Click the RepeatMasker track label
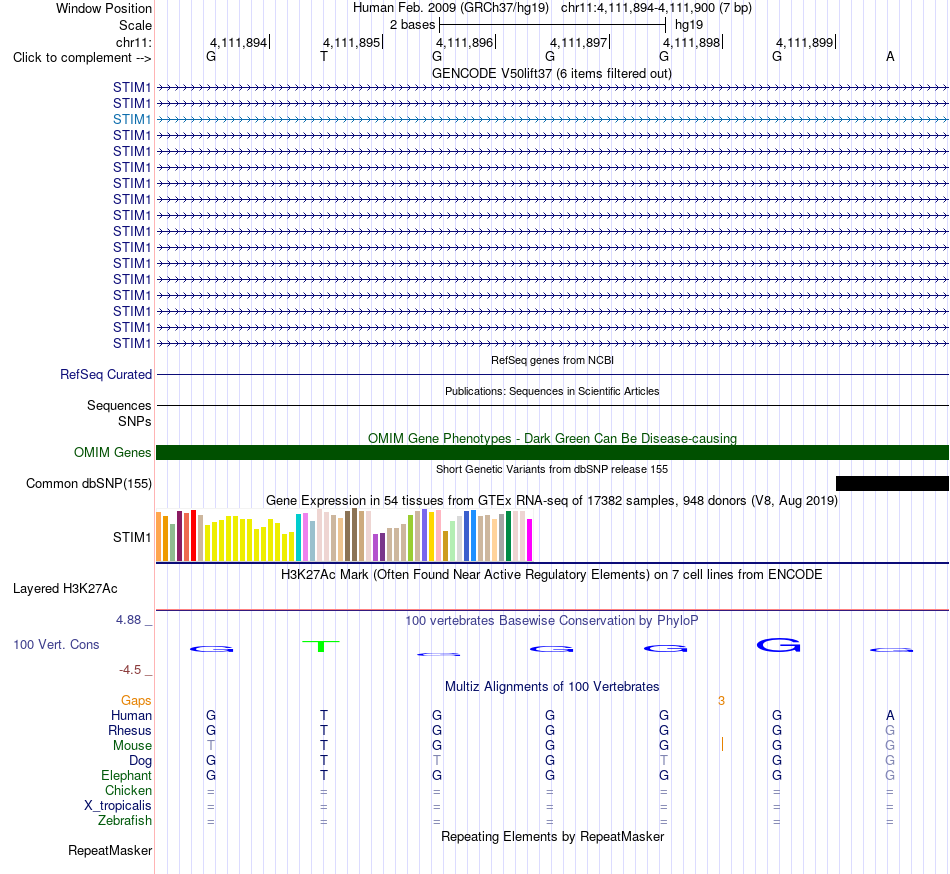 pos(110,851)
